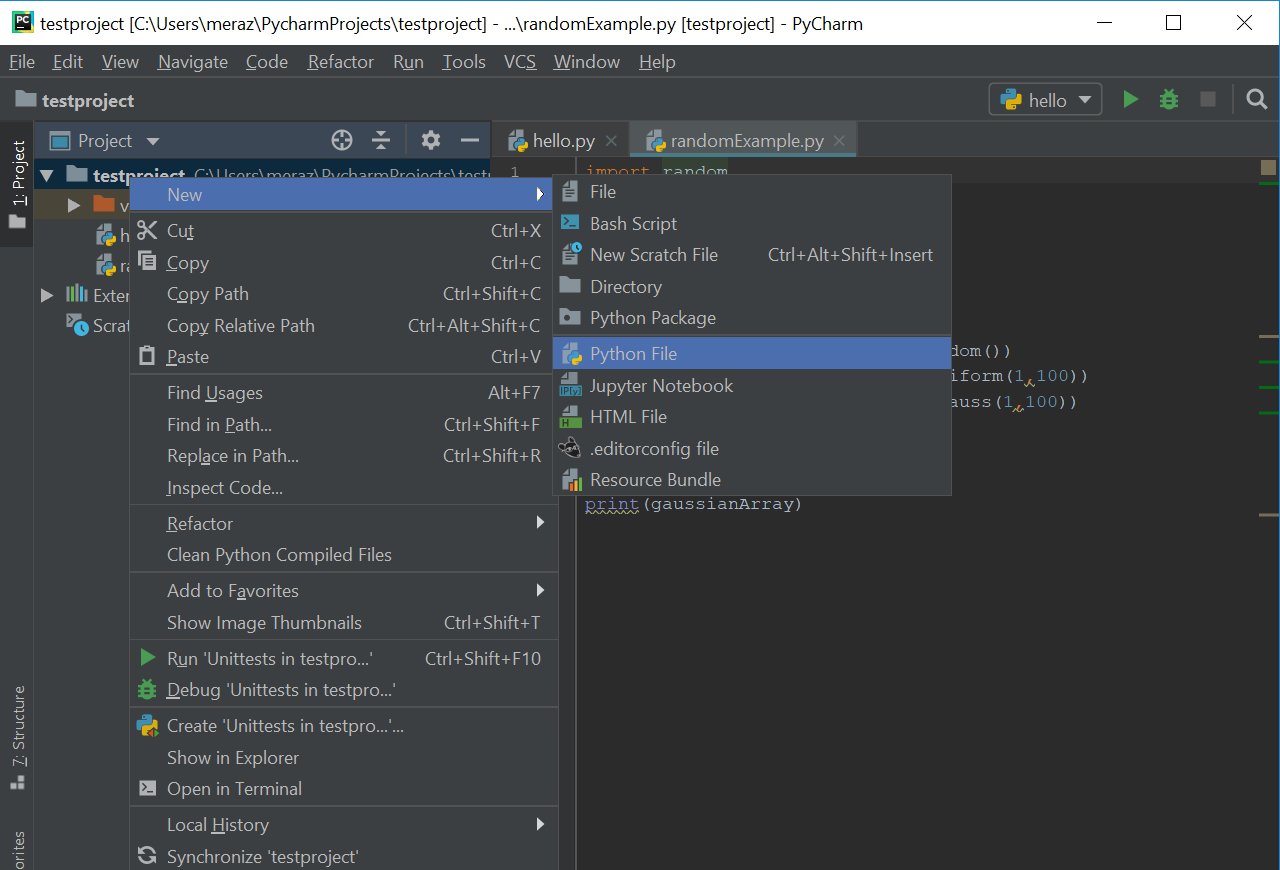Switch to the randomExample.py tab
The height and width of the screenshot is (870, 1280).
(x=746, y=141)
